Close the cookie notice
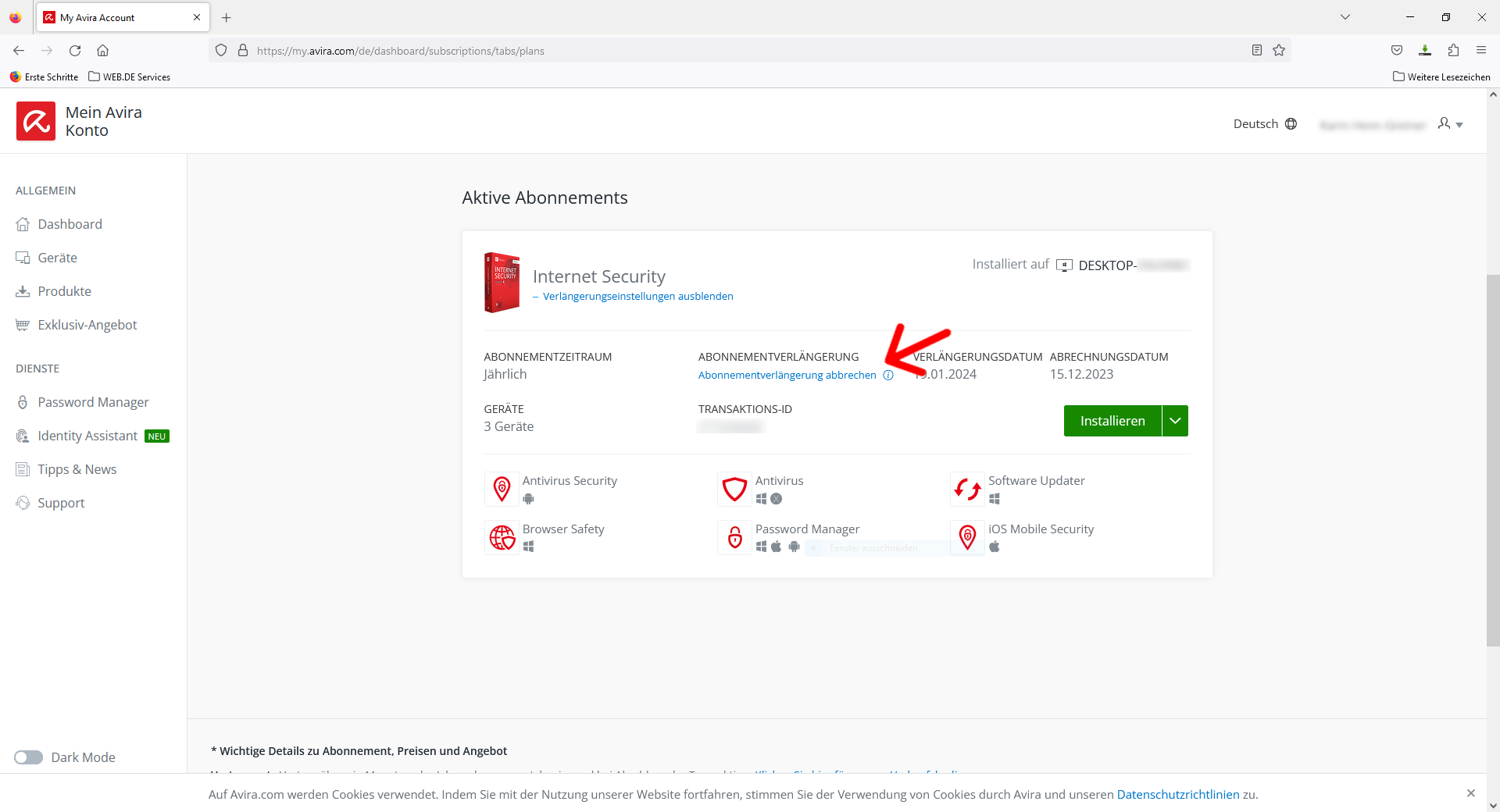This screenshot has width=1500, height=812. click(x=1471, y=793)
